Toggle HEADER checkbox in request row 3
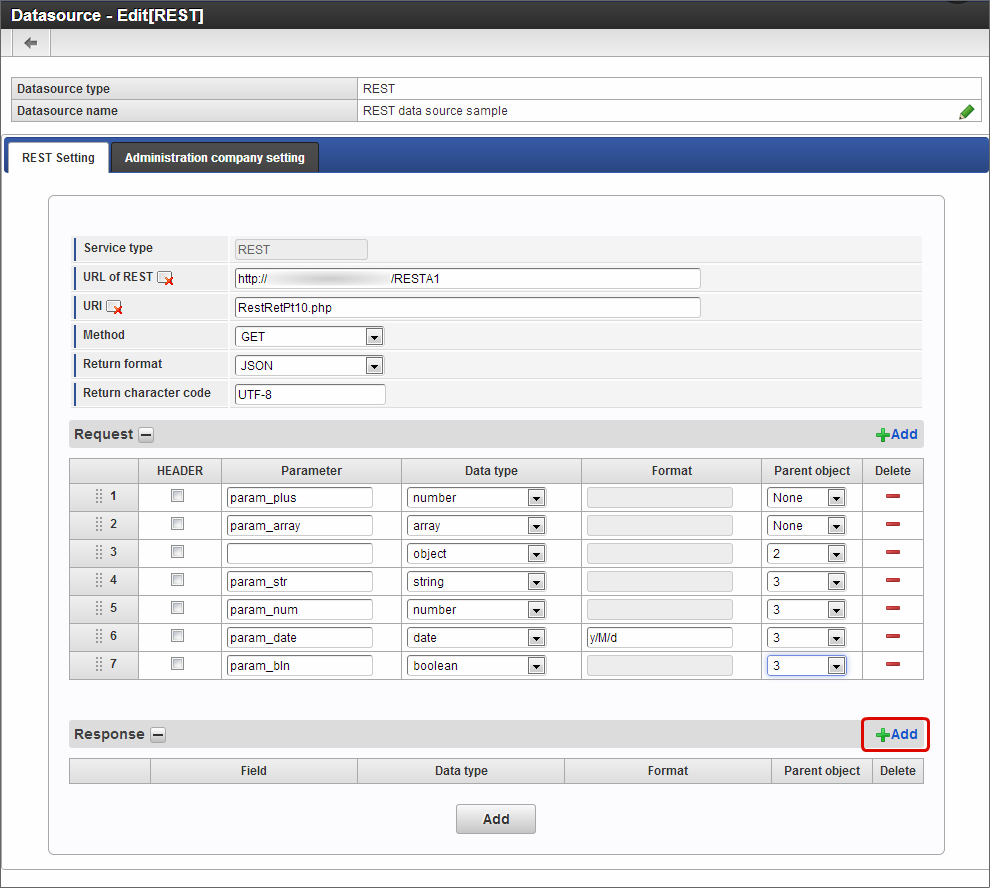Image resolution: width=990 pixels, height=888 pixels. (x=177, y=551)
